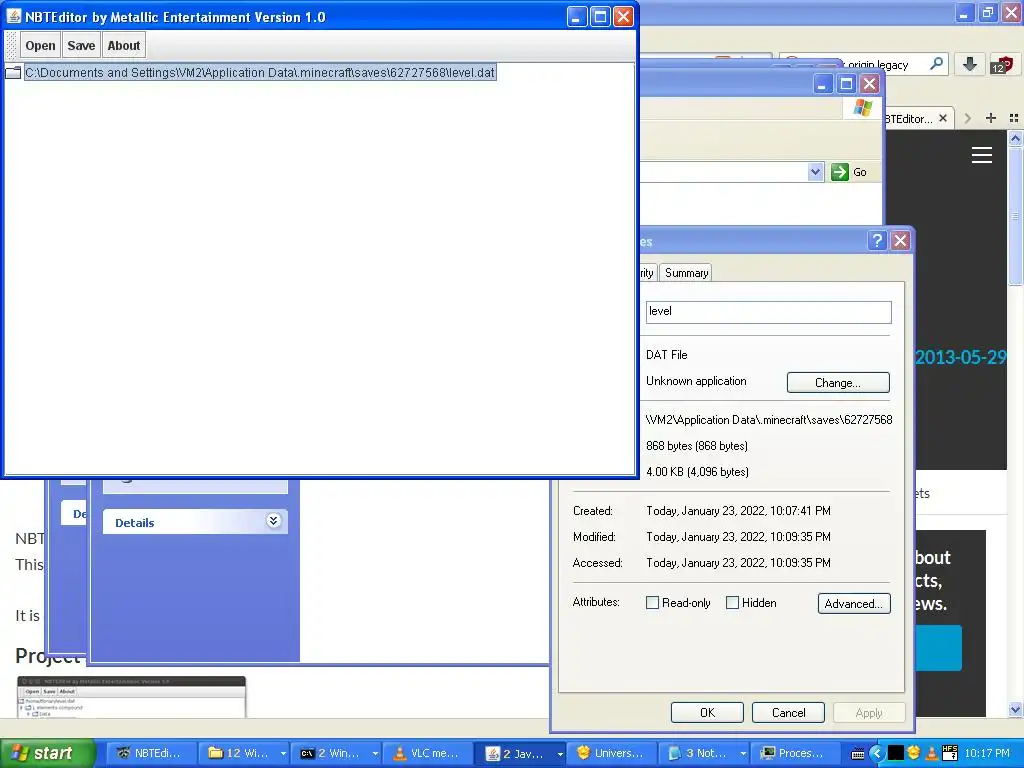Click the 12 Windows Explorer taskbar group

point(239,753)
